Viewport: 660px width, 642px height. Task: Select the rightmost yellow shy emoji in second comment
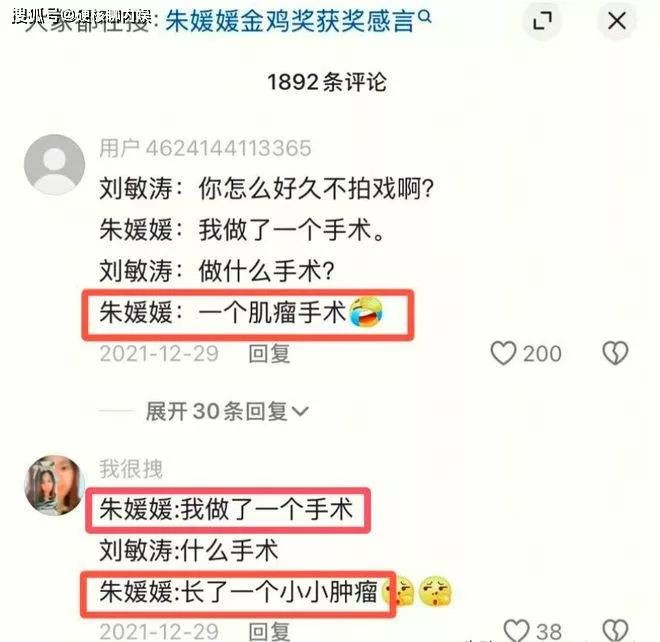click(435, 591)
